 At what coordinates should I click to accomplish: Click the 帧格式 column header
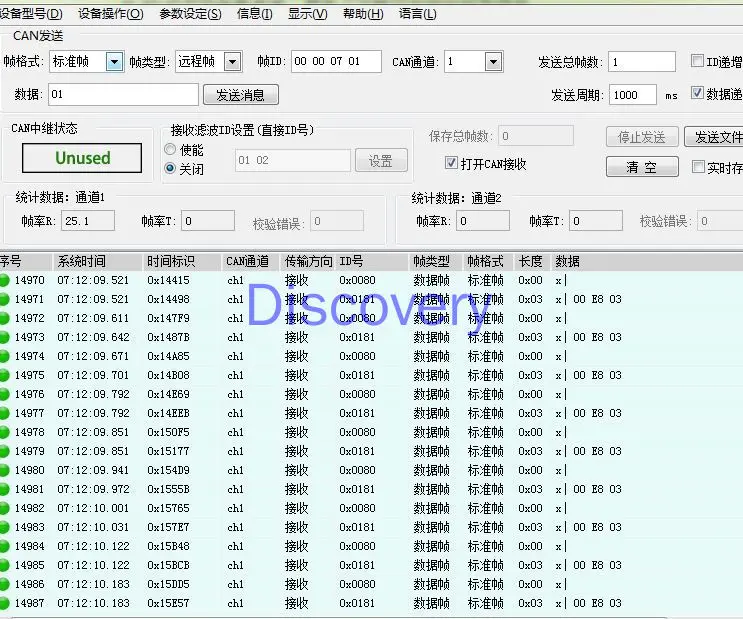(489, 261)
